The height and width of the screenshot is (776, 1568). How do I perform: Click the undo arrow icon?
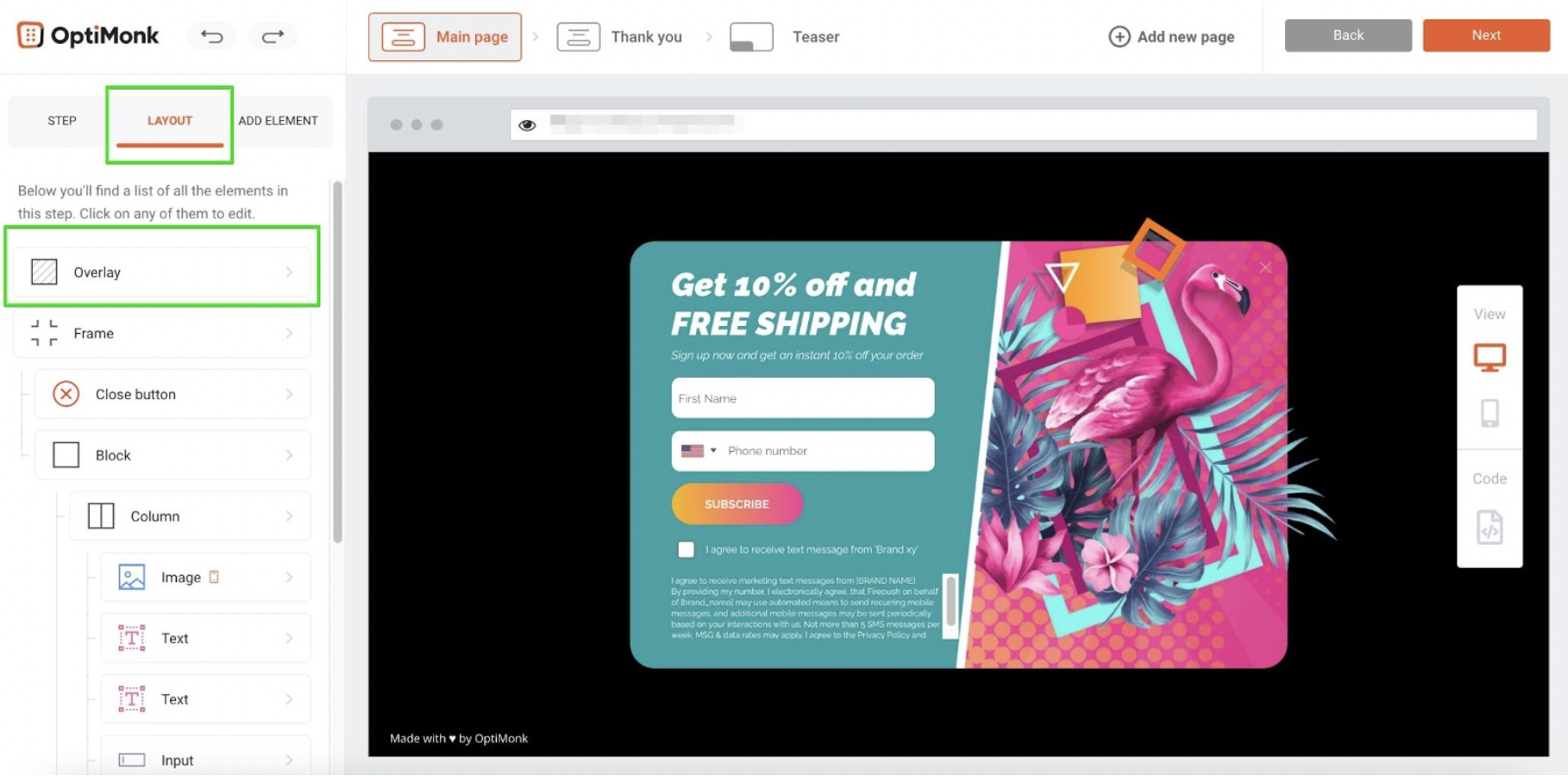[x=212, y=36]
